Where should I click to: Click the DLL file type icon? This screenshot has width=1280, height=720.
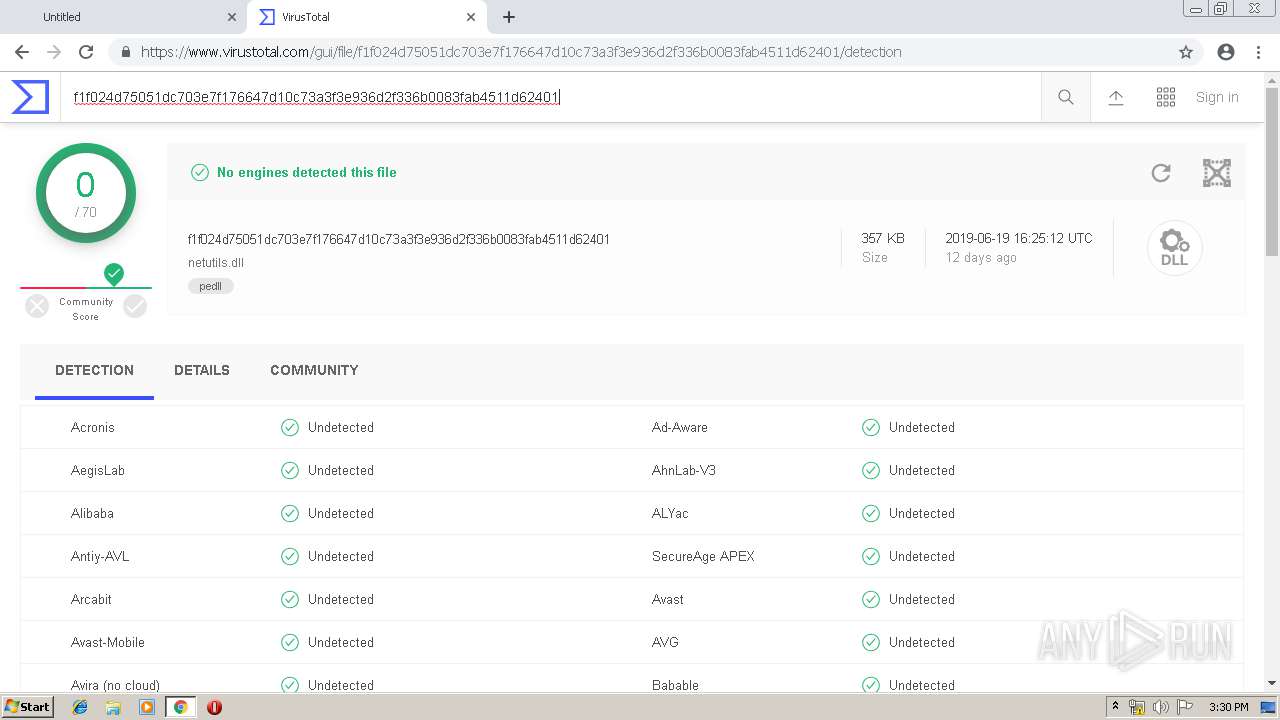[1174, 247]
